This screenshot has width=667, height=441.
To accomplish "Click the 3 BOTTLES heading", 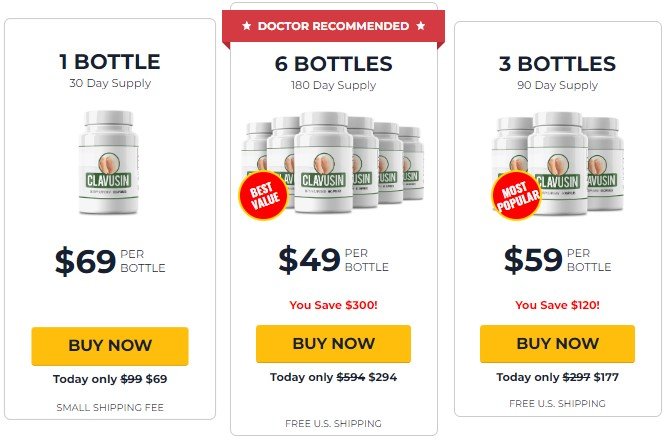I will [x=557, y=64].
